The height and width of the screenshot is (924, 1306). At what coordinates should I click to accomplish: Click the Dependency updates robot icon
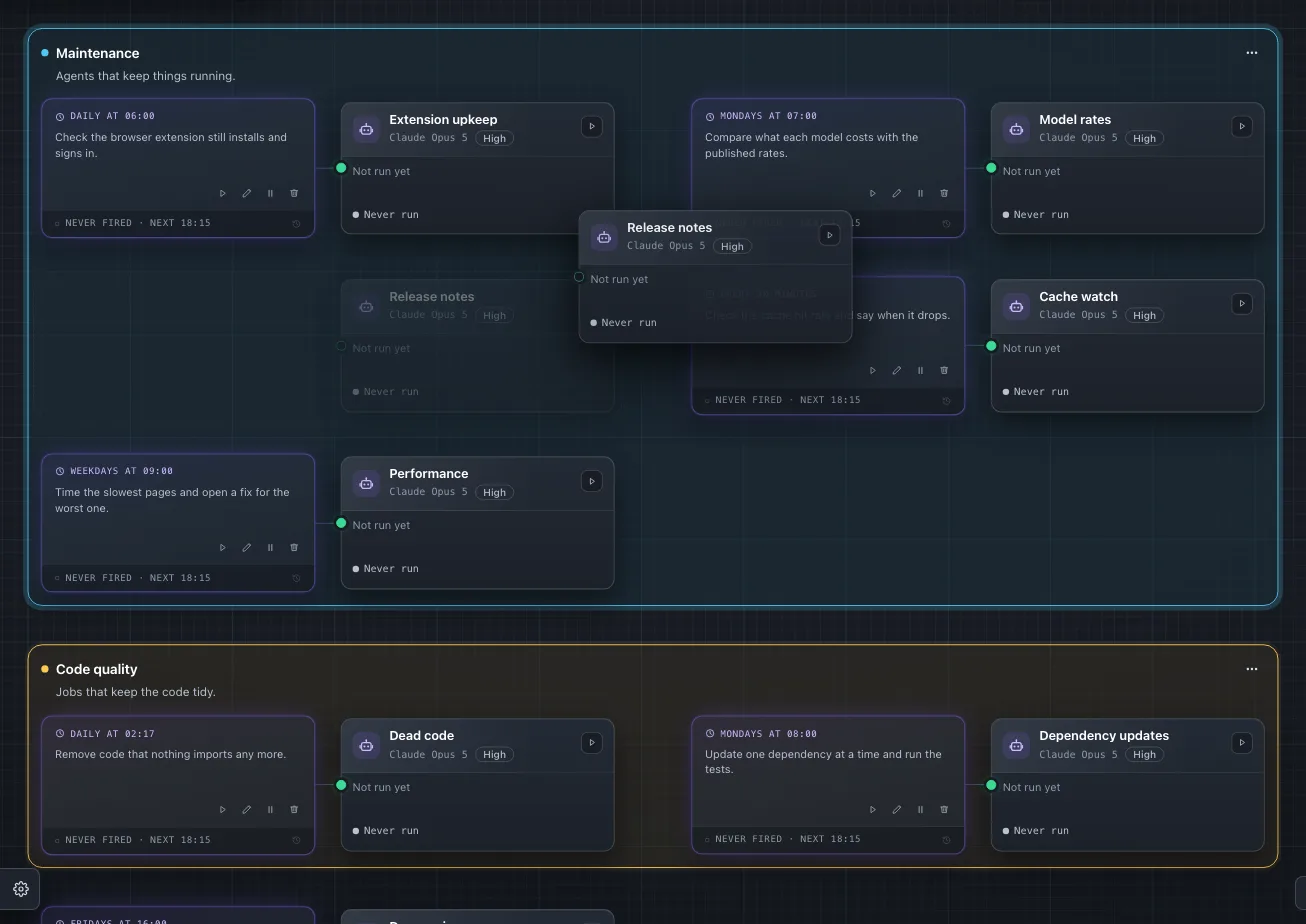pos(1016,745)
